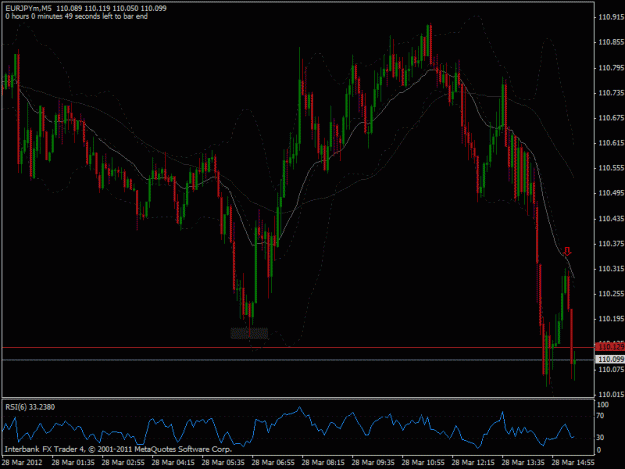Click the 28 Mar 06:55 time label
The image size is (625, 469).
pos(273,462)
